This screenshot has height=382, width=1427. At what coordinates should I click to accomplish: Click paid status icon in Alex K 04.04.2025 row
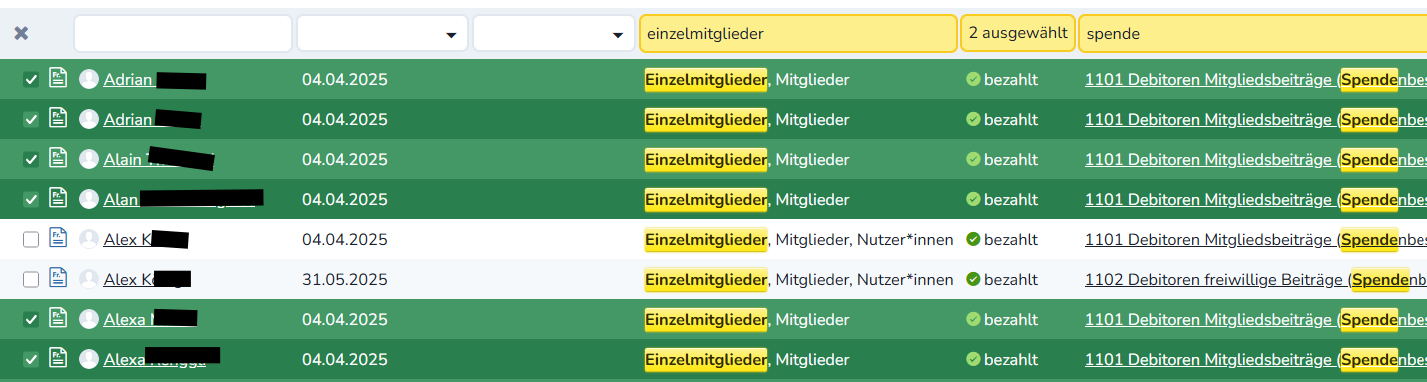pos(973,239)
